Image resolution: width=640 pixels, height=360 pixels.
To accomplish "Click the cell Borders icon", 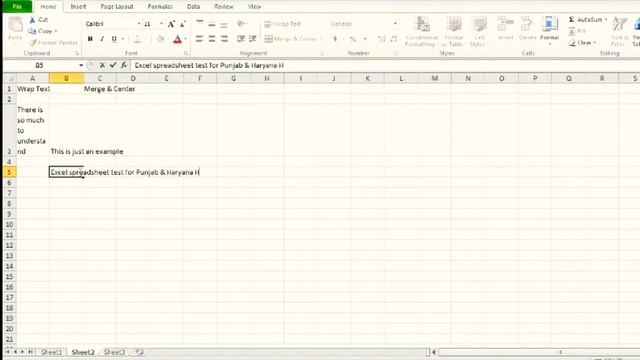I will (137, 39).
